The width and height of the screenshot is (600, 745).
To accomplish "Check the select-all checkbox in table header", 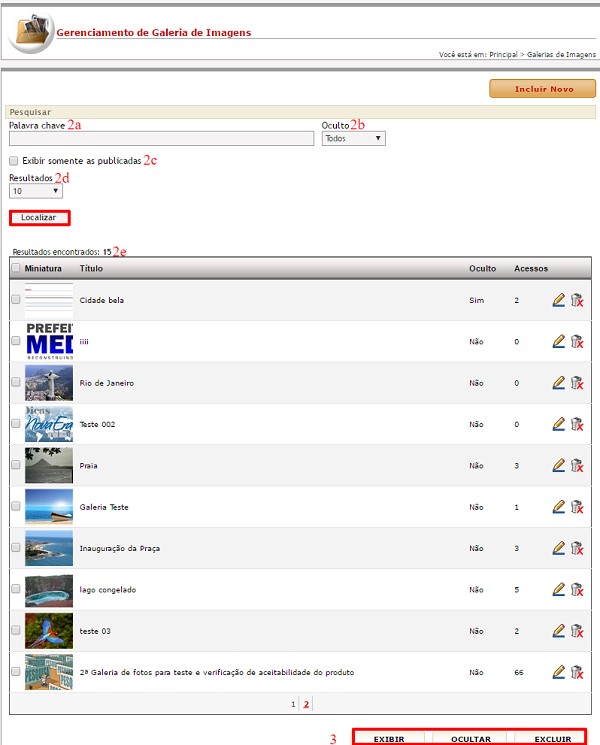I will click(x=16, y=268).
